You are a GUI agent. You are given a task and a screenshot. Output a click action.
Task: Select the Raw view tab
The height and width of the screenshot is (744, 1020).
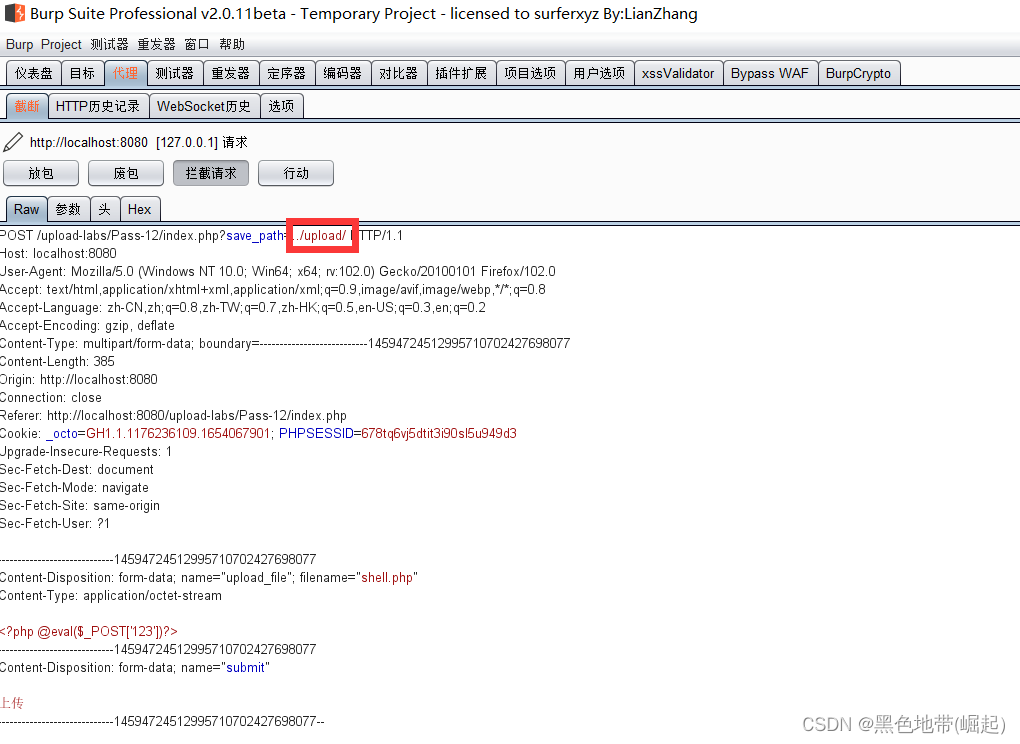tap(27, 209)
